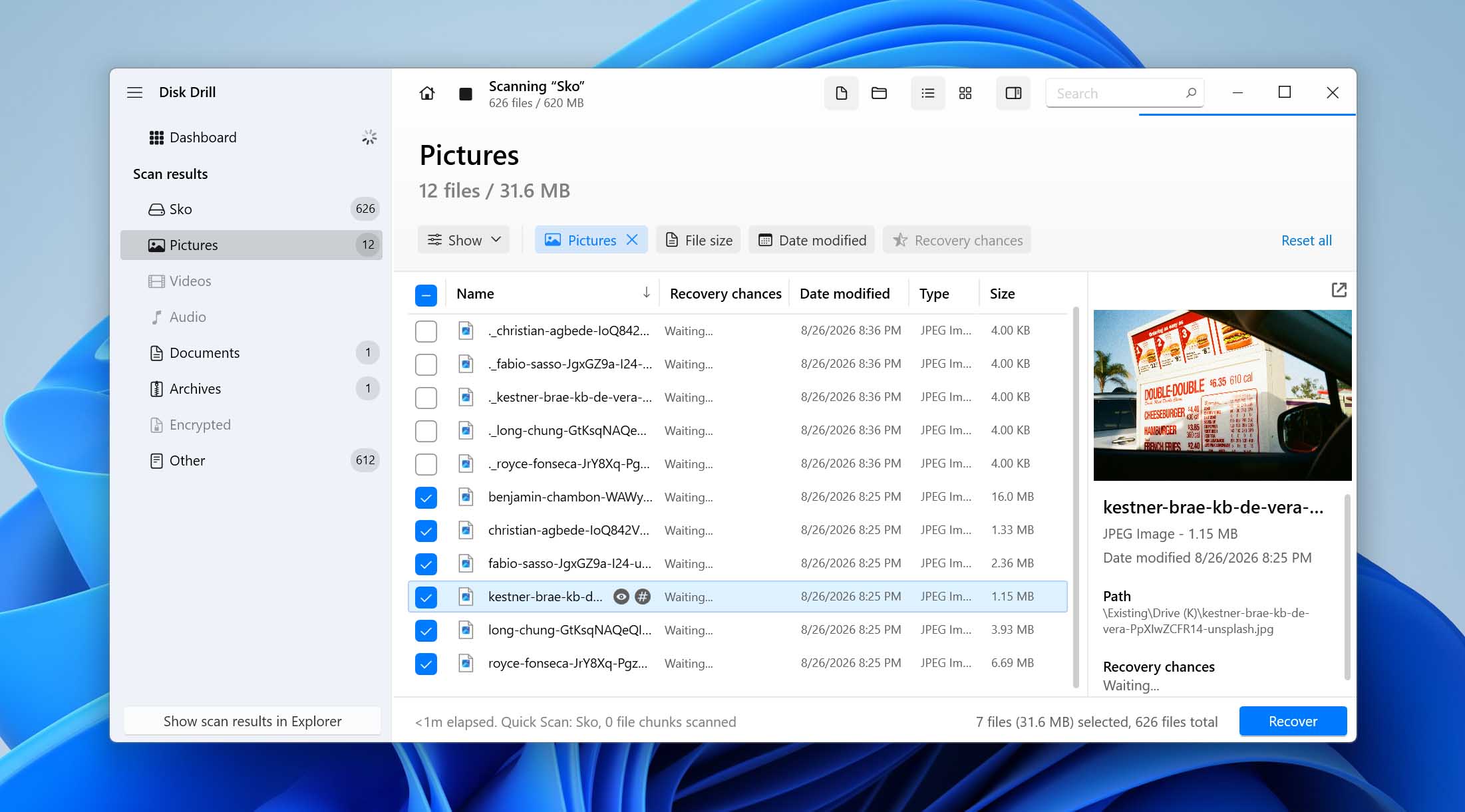
Task: Go to the home screen via house icon
Action: pos(427,93)
